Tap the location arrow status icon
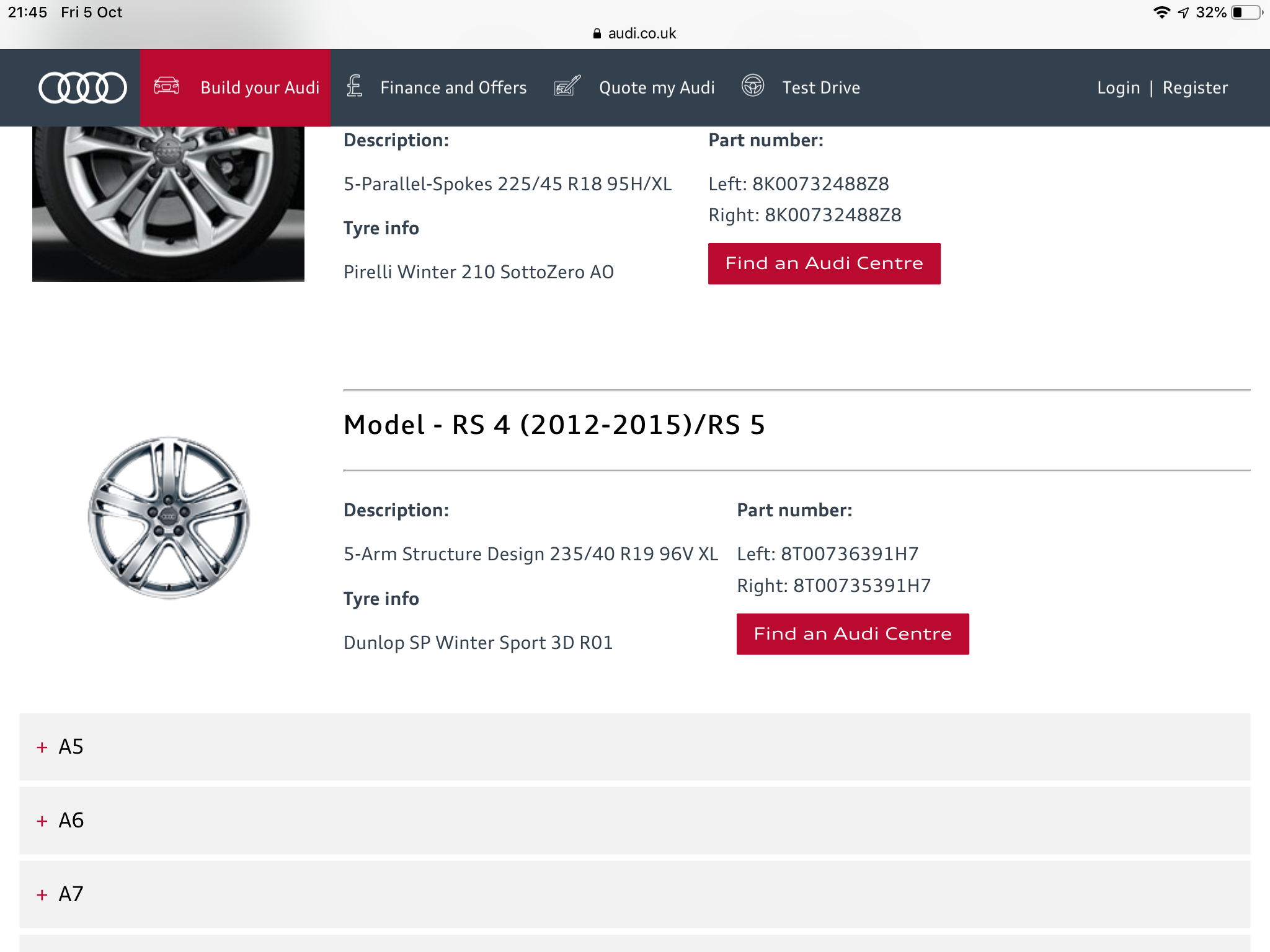 1183,12
